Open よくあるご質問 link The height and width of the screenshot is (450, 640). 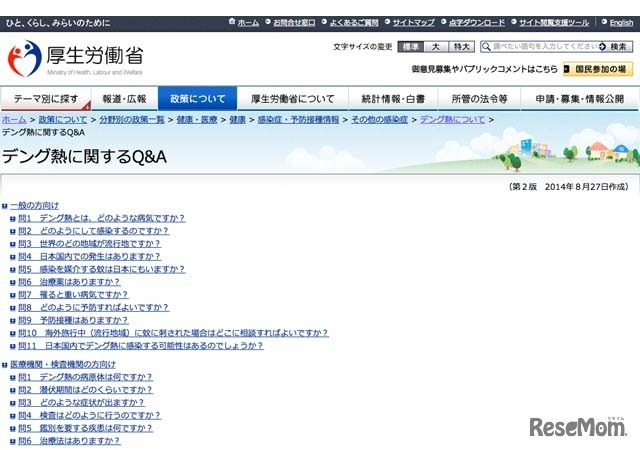(354, 23)
